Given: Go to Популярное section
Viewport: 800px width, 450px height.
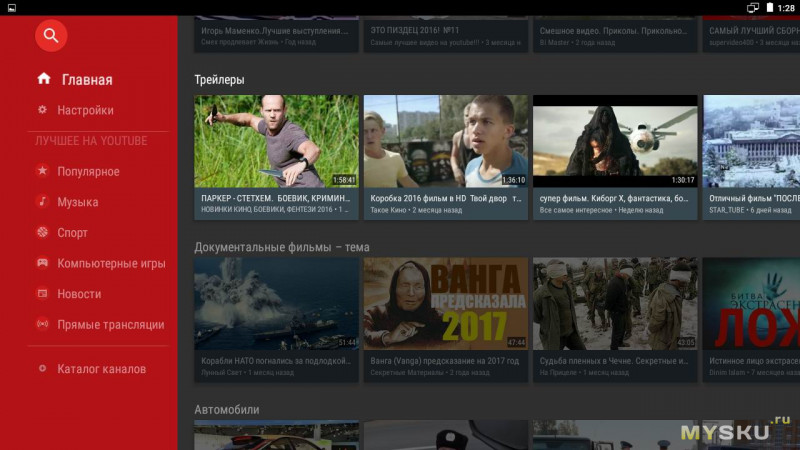Looking at the screenshot, I should (88, 171).
